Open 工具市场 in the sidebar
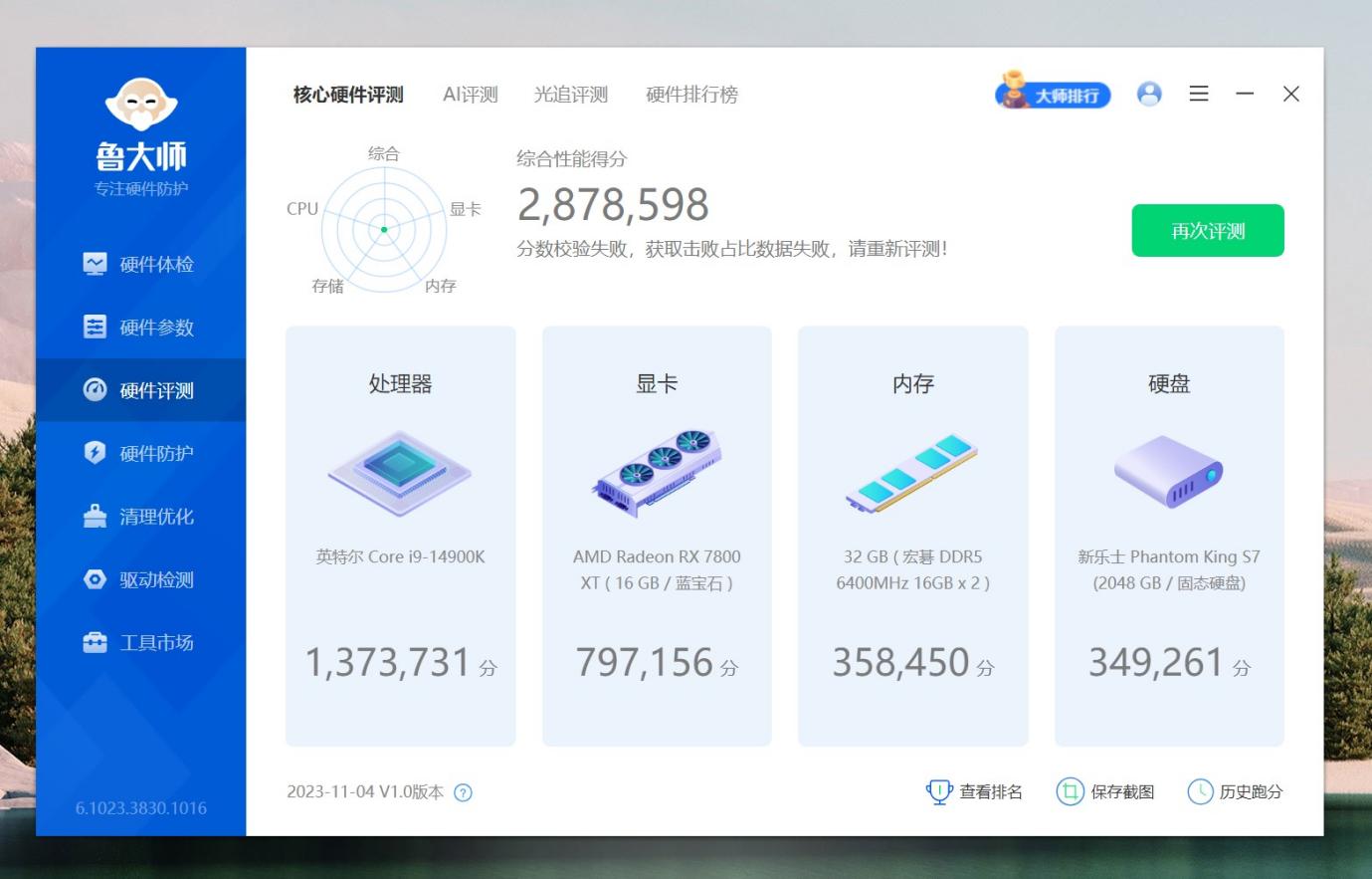 point(140,642)
